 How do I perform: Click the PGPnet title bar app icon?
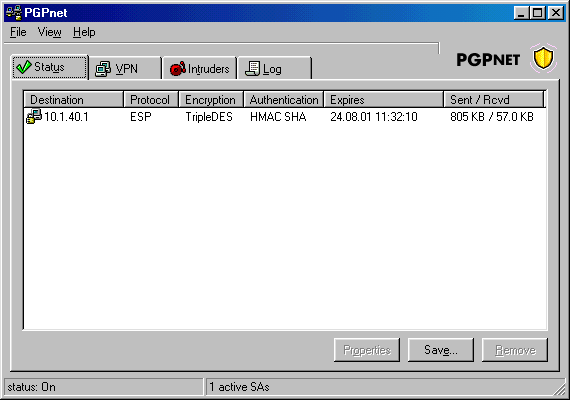pyautogui.click(x=14, y=13)
